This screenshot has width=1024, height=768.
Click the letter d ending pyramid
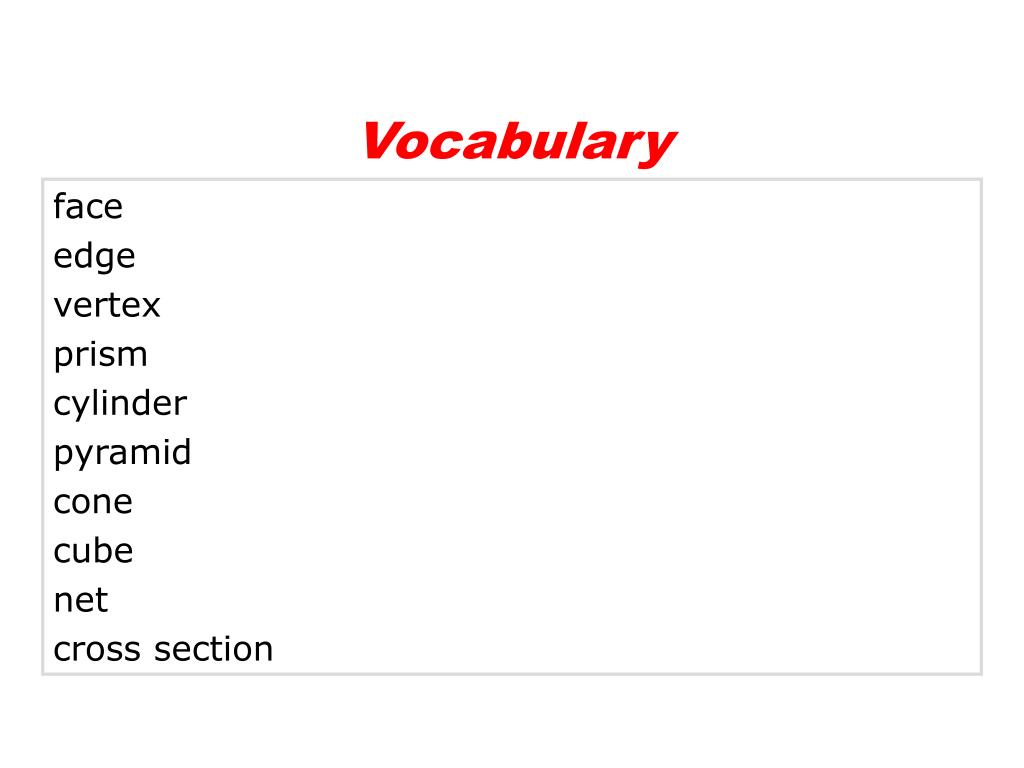(x=181, y=452)
